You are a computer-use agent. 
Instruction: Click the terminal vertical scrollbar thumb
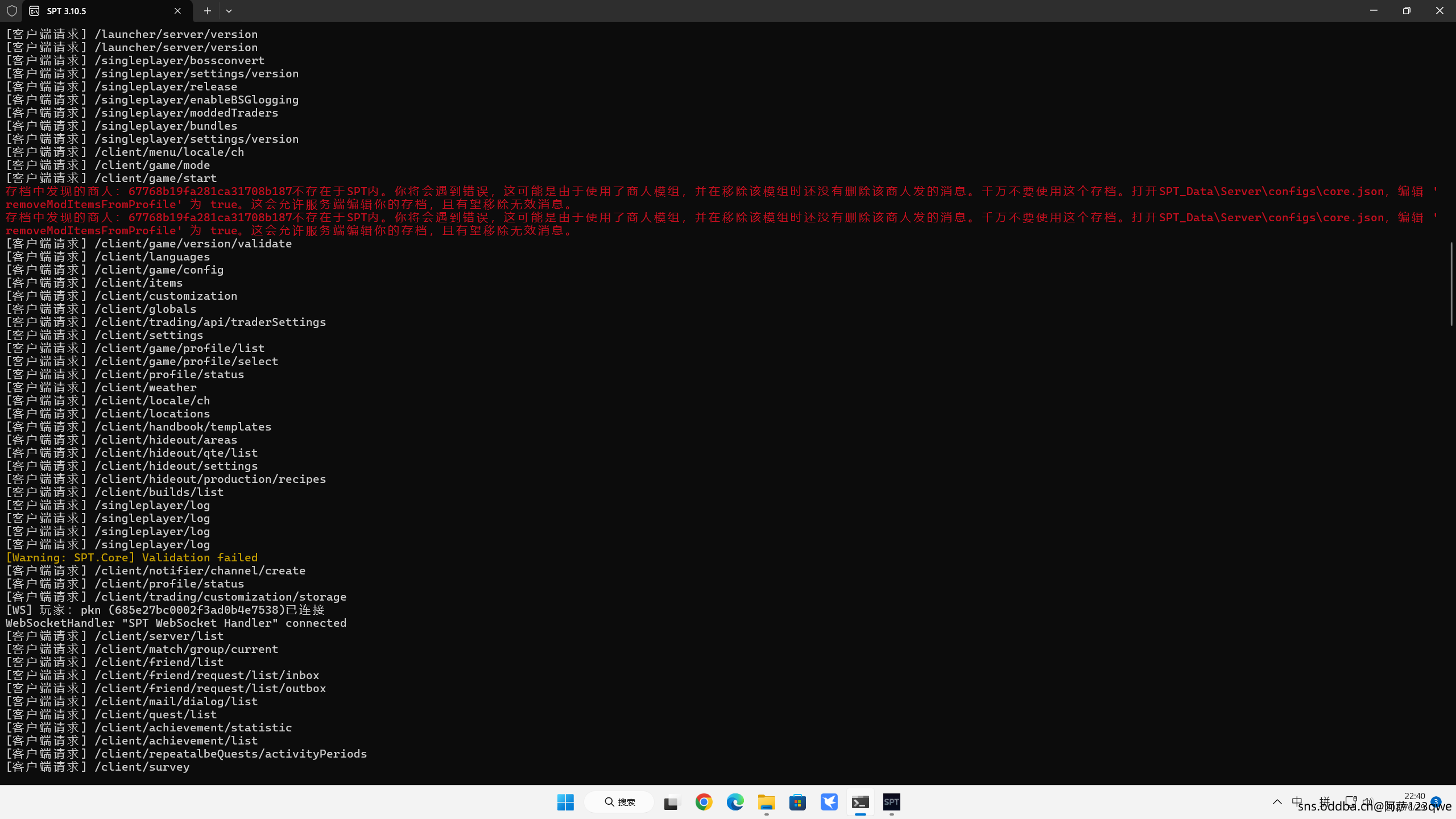1452,284
